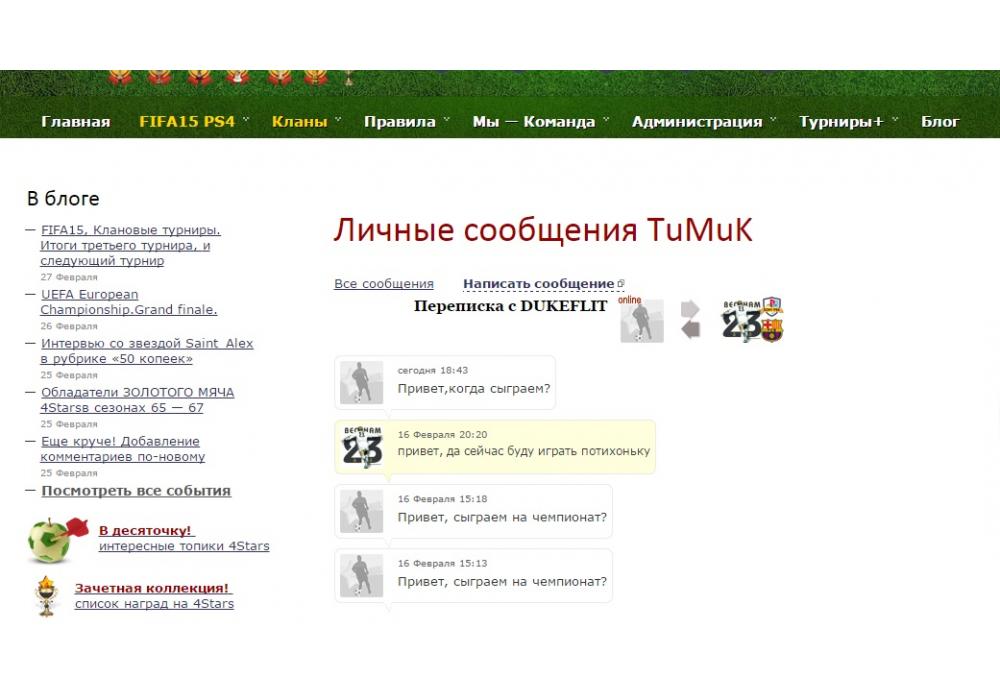Click the PlayStation badge icon
This screenshot has height=700, width=1000.
pyautogui.click(x=772, y=307)
